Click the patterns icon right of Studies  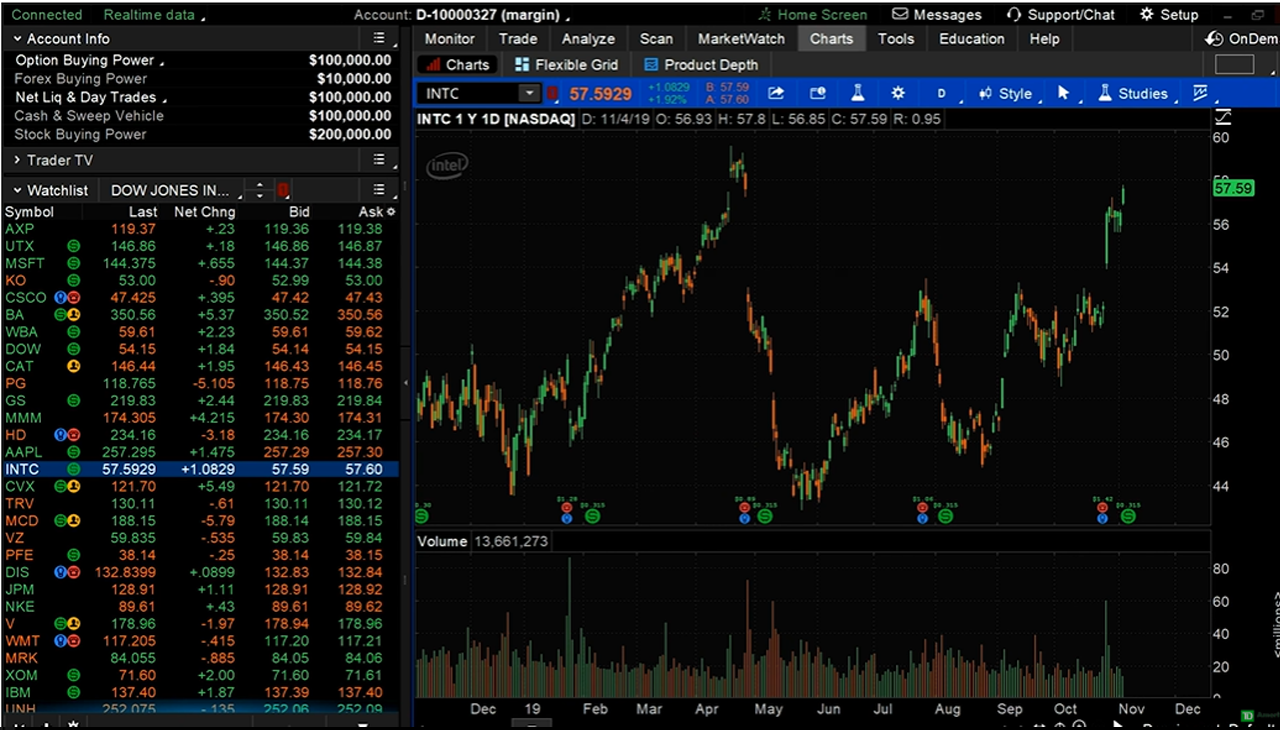click(1200, 93)
